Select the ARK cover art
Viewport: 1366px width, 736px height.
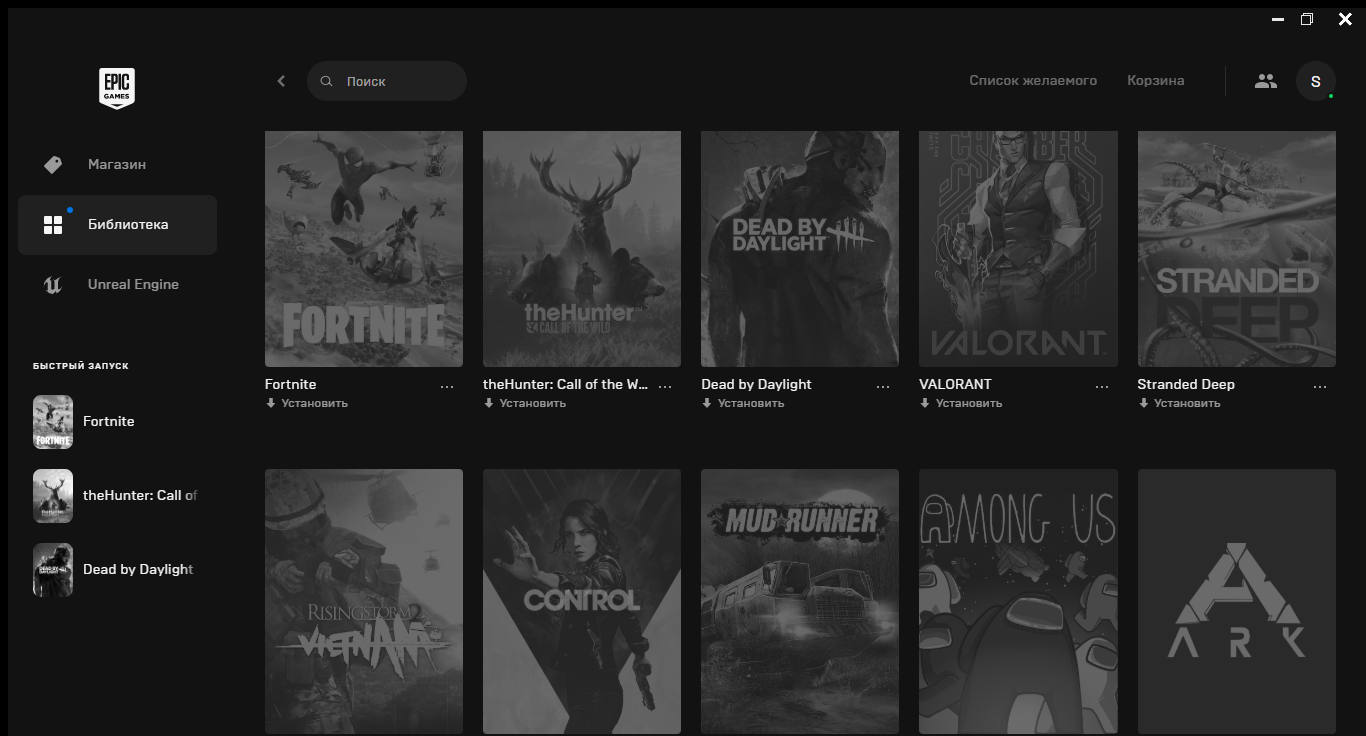click(1237, 601)
